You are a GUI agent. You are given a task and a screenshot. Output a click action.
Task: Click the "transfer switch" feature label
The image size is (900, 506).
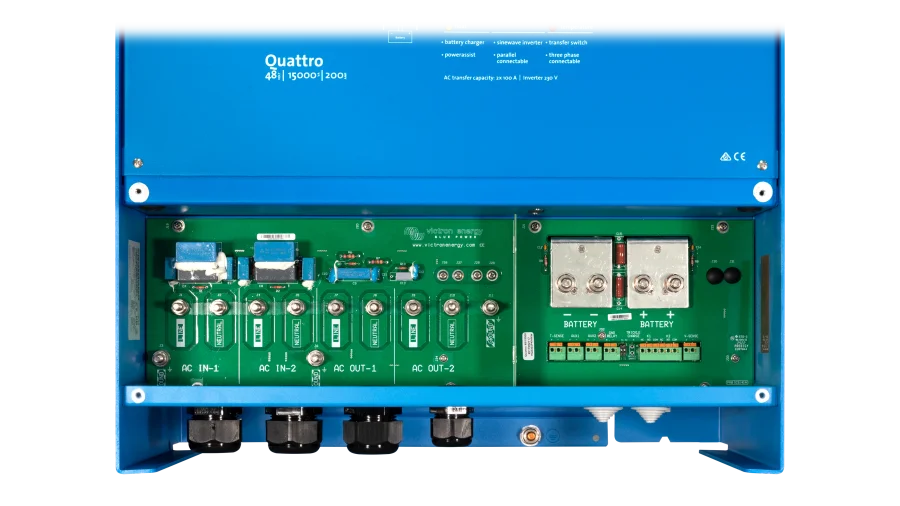tap(568, 42)
